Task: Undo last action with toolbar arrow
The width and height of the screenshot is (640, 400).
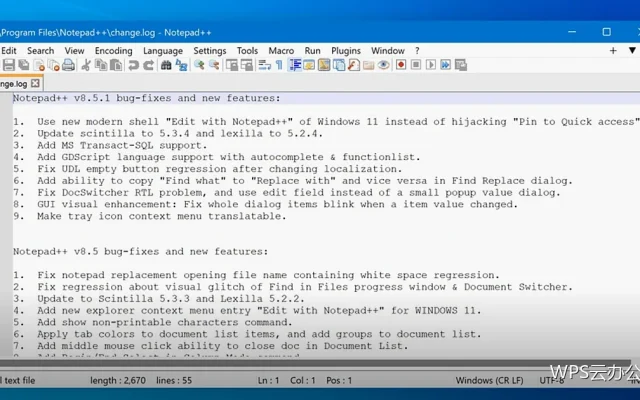Action: pos(133,65)
